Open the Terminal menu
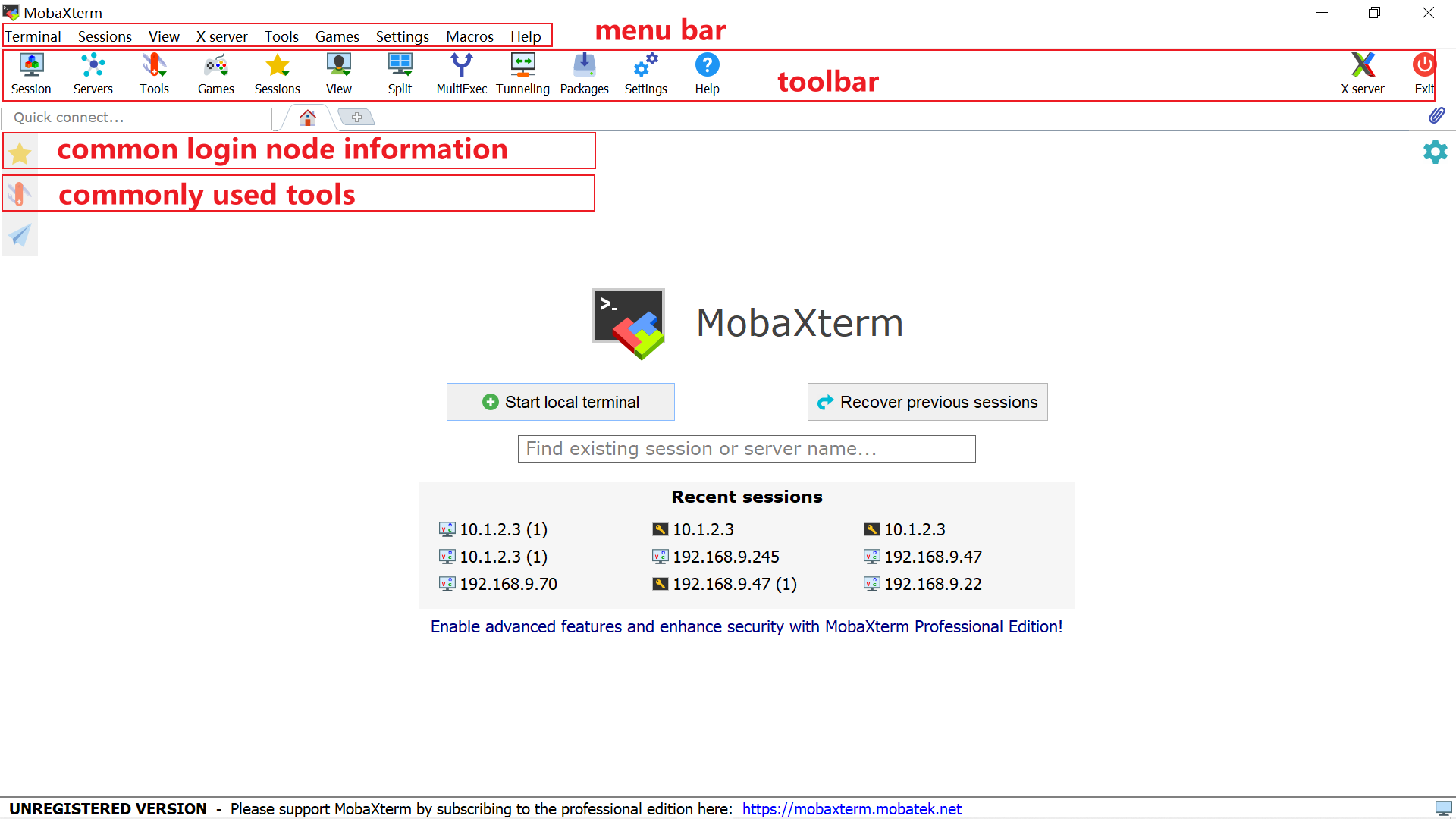Image resolution: width=1456 pixels, height=819 pixels. tap(33, 36)
